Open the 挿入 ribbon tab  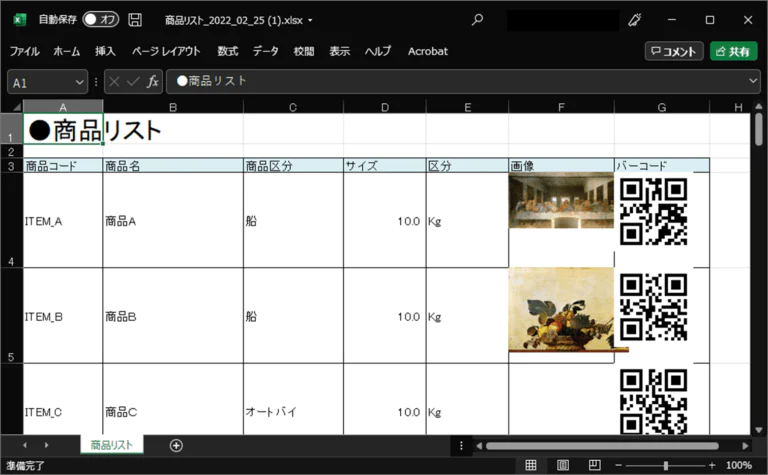(x=105, y=51)
